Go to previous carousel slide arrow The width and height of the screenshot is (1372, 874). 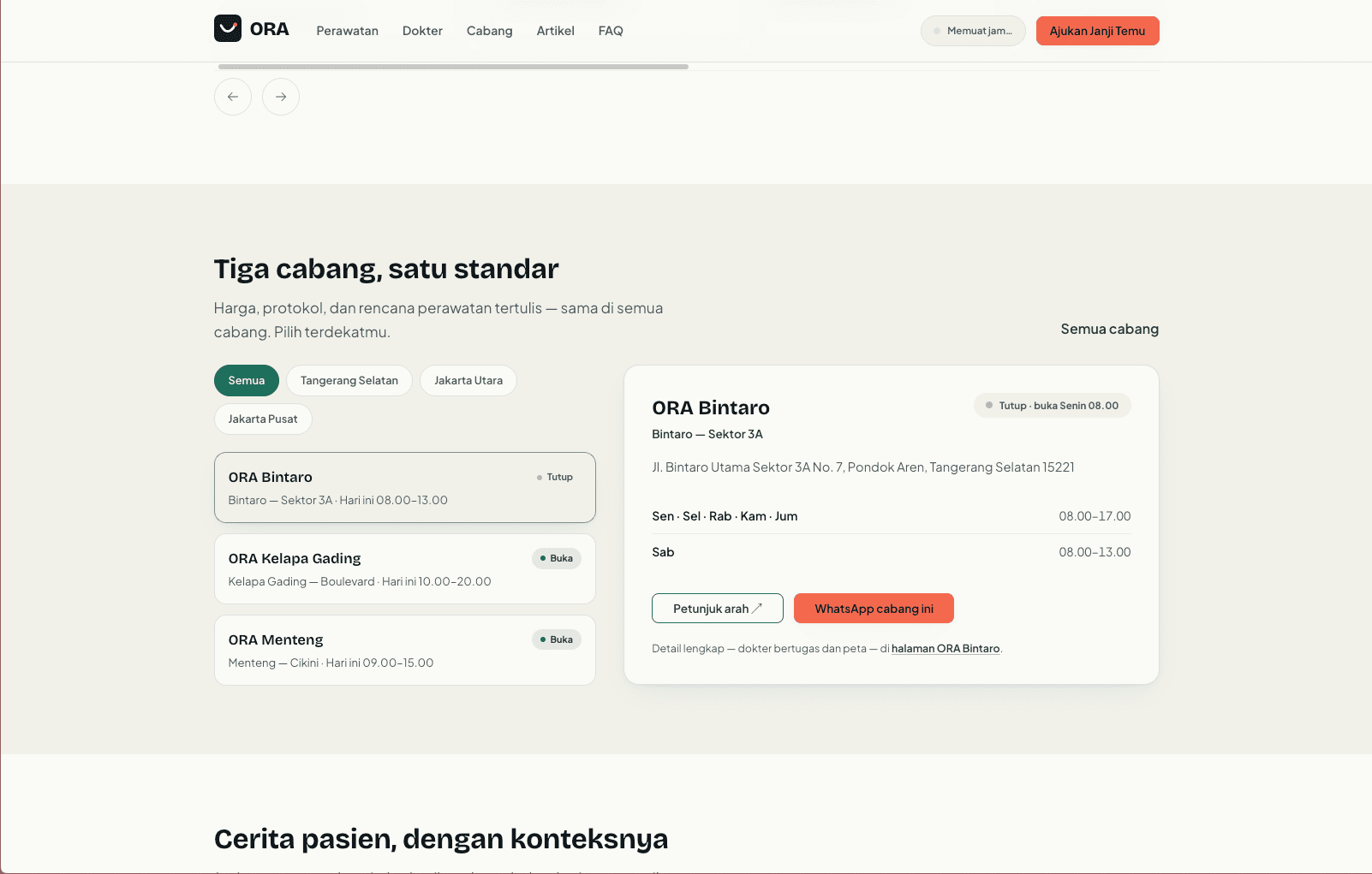coord(233,97)
